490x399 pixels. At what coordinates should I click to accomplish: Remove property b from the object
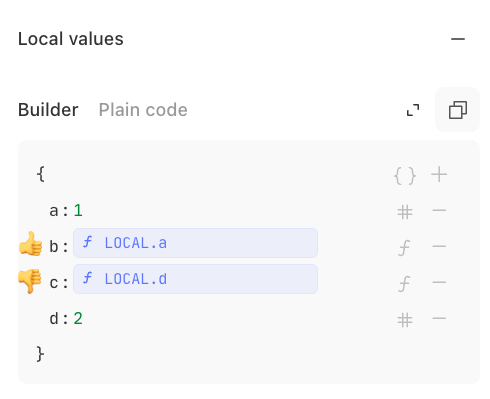pos(439,246)
